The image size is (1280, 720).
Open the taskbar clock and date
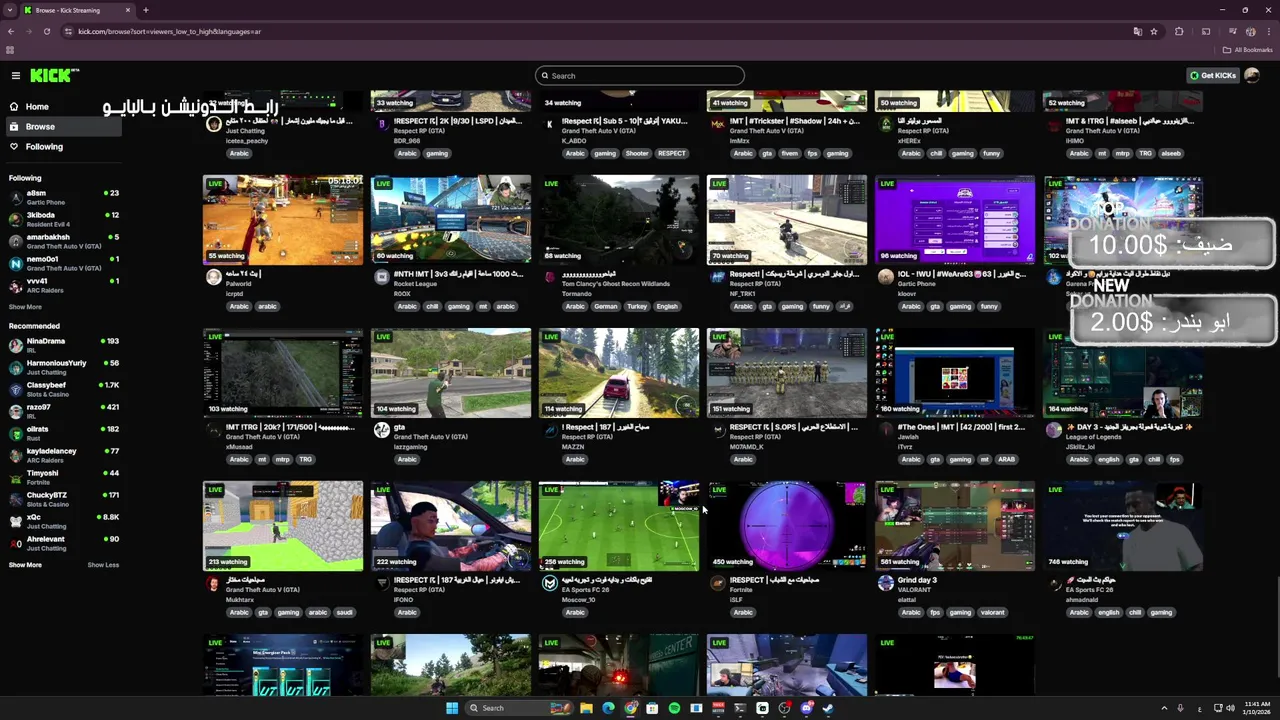(1257, 708)
